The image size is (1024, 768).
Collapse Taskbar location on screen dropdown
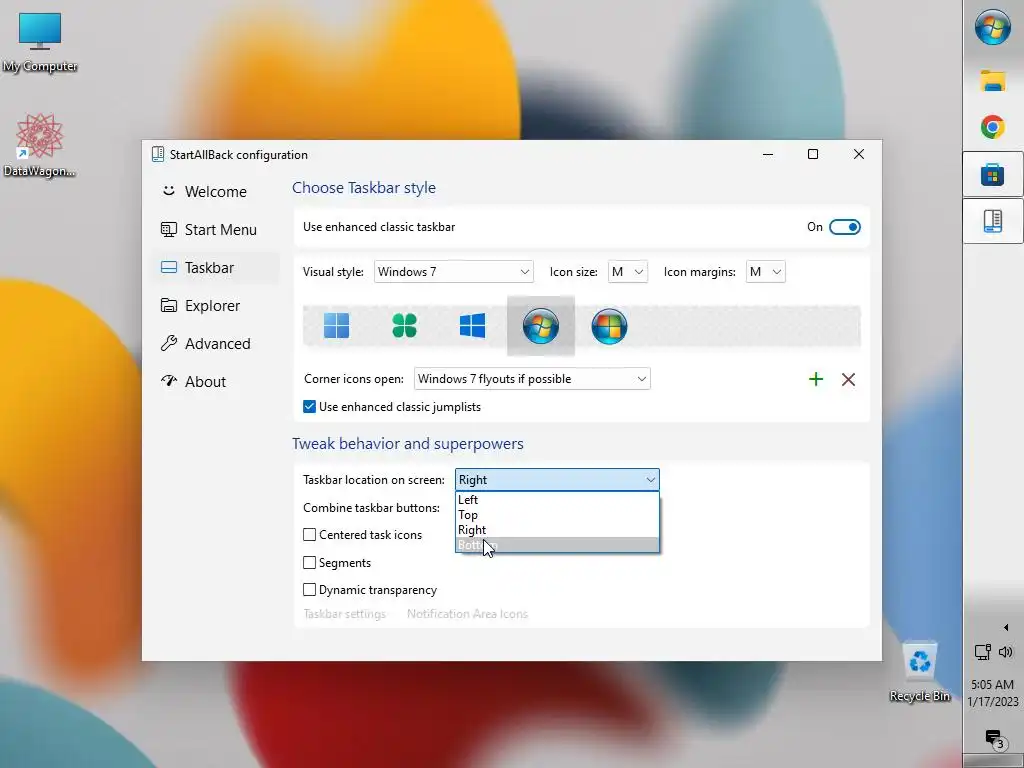click(557, 479)
